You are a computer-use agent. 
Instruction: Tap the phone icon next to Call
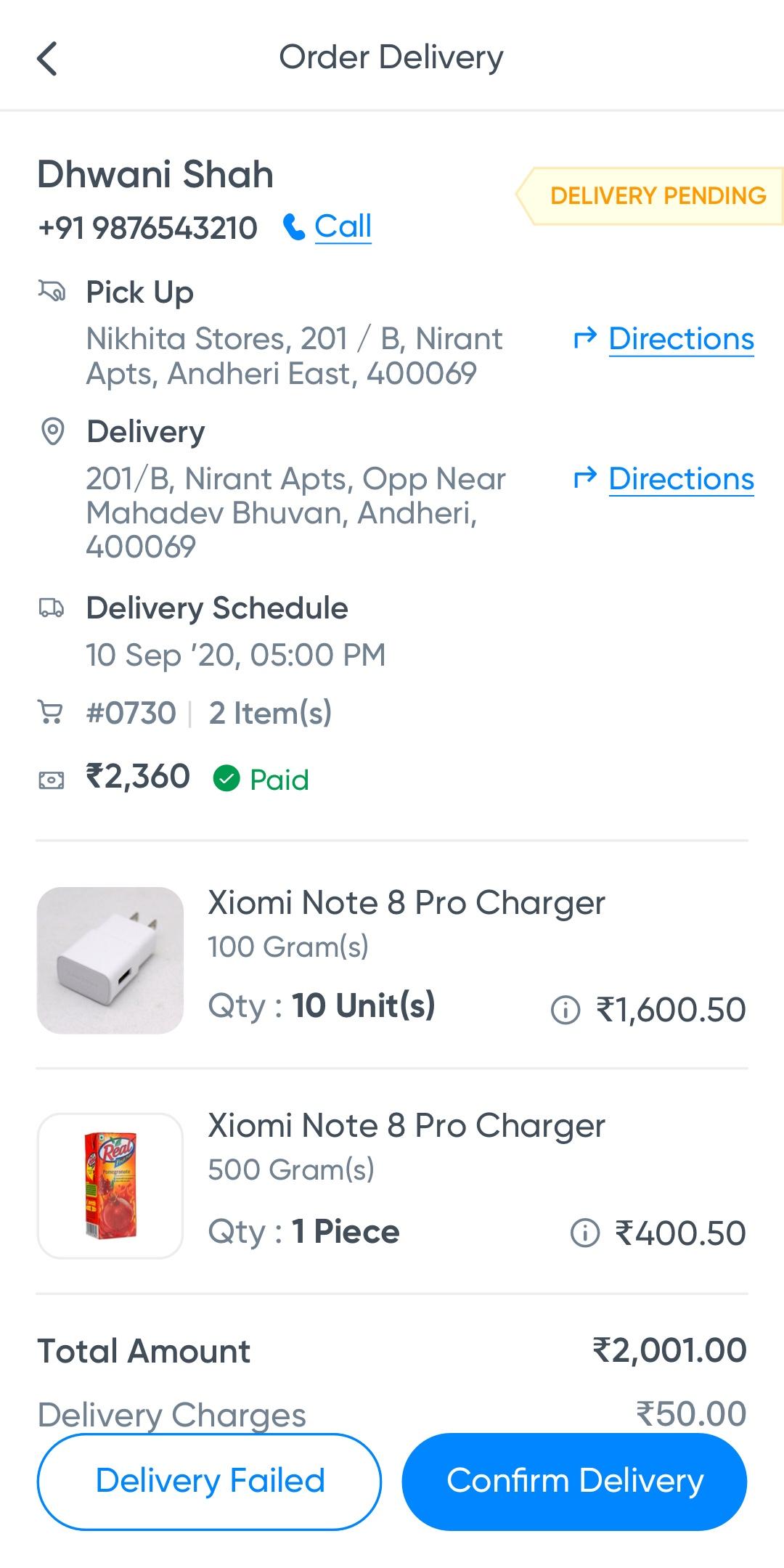(x=294, y=227)
